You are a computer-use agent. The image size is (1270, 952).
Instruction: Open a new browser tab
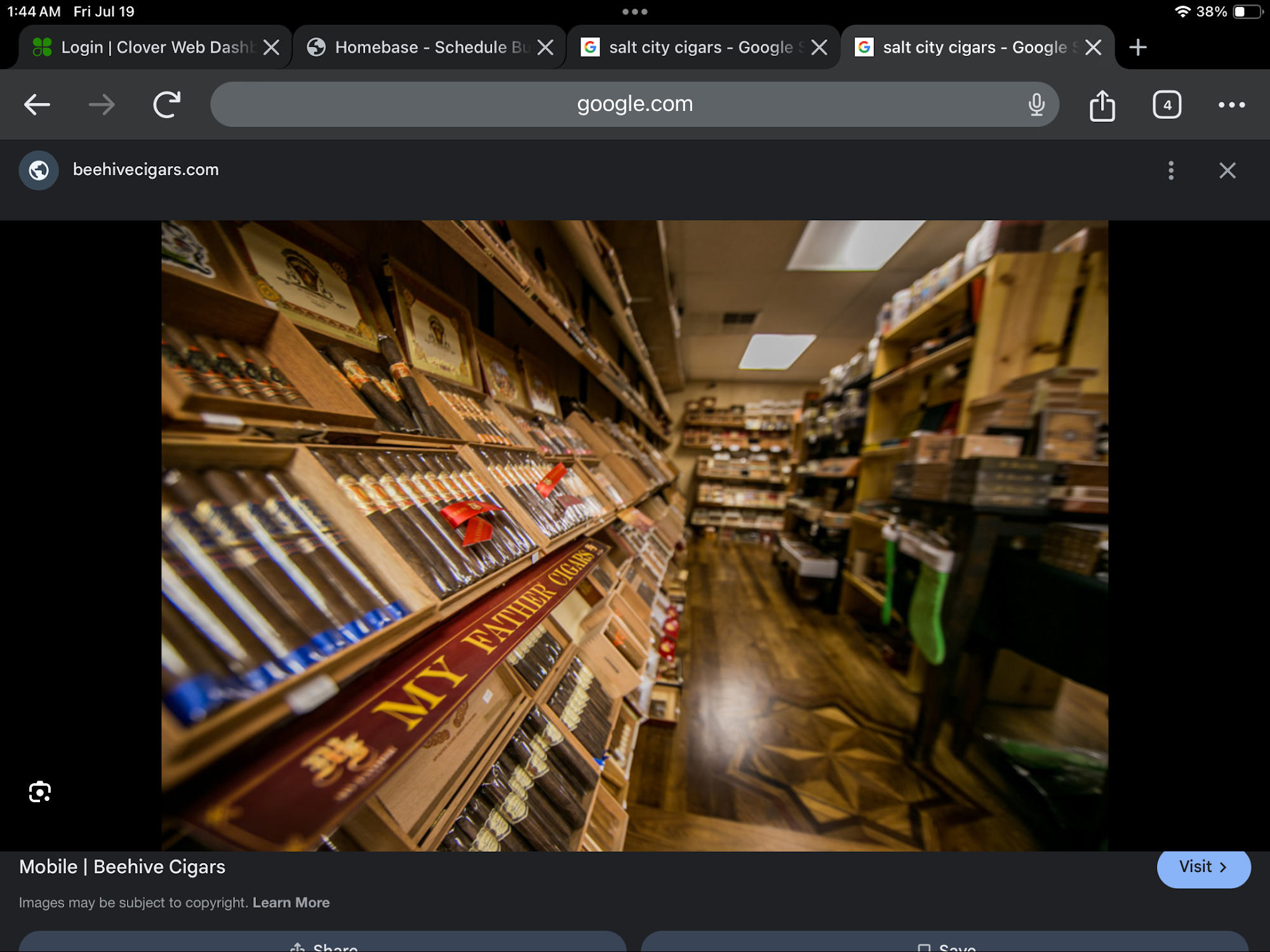pos(1138,47)
